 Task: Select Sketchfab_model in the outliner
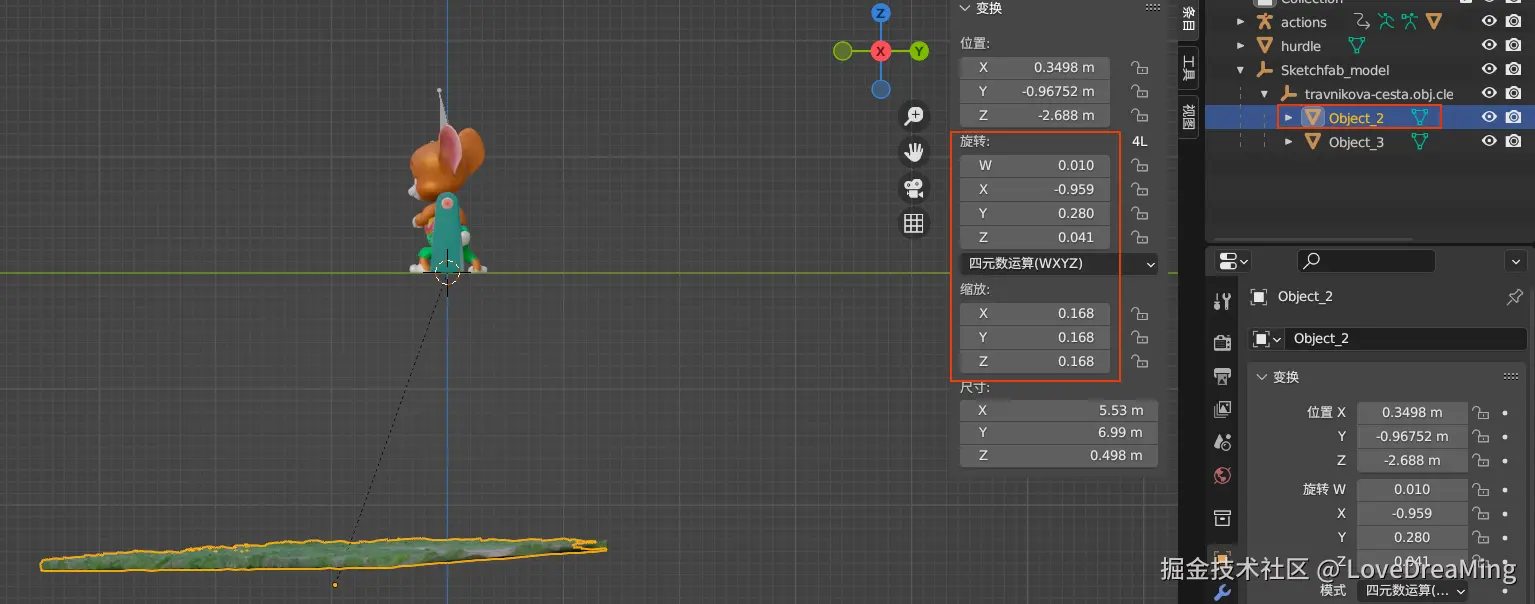tap(1335, 70)
